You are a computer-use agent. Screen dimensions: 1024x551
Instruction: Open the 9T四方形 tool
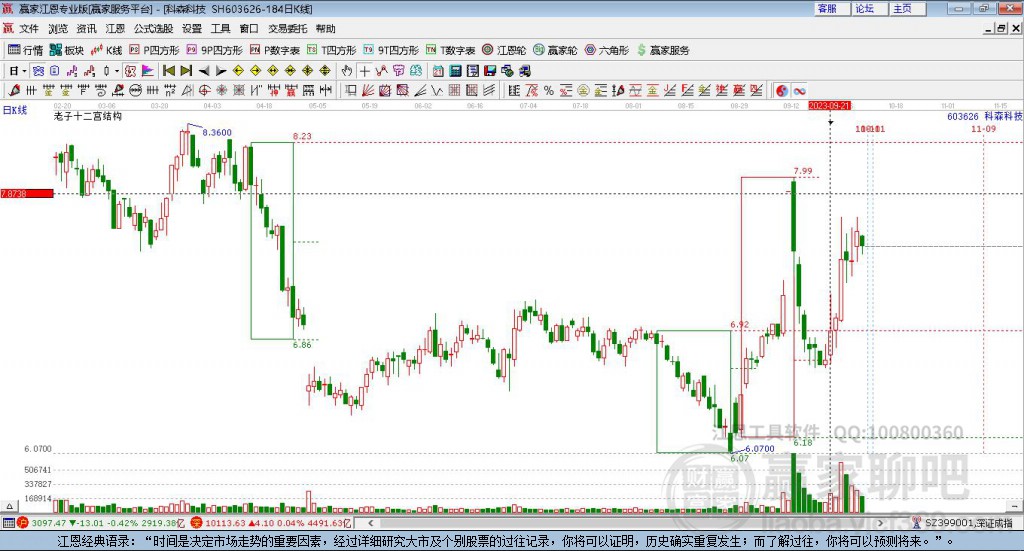[x=391, y=50]
